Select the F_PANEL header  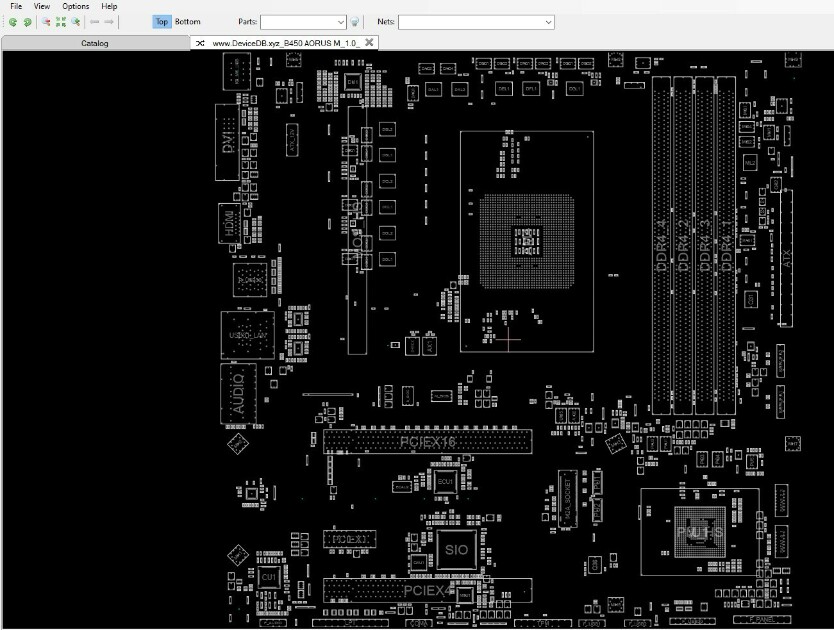point(762,619)
